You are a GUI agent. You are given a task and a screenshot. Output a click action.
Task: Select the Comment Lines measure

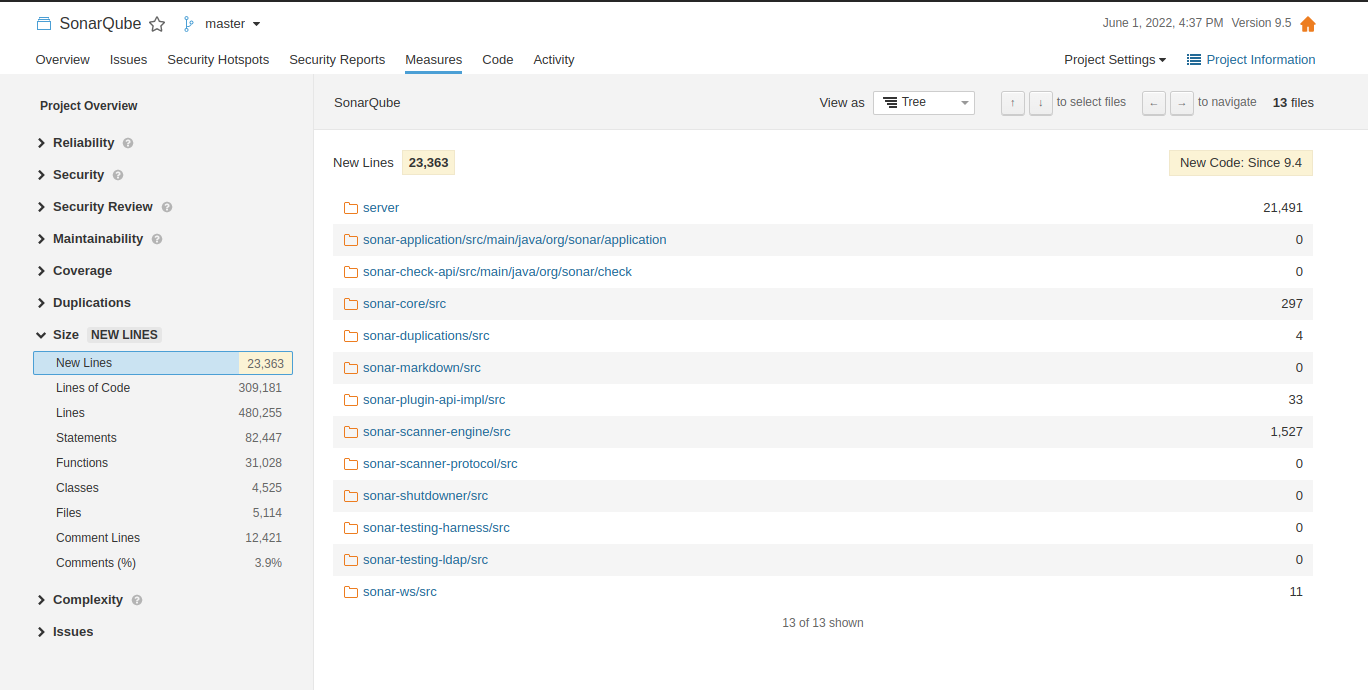(x=163, y=538)
